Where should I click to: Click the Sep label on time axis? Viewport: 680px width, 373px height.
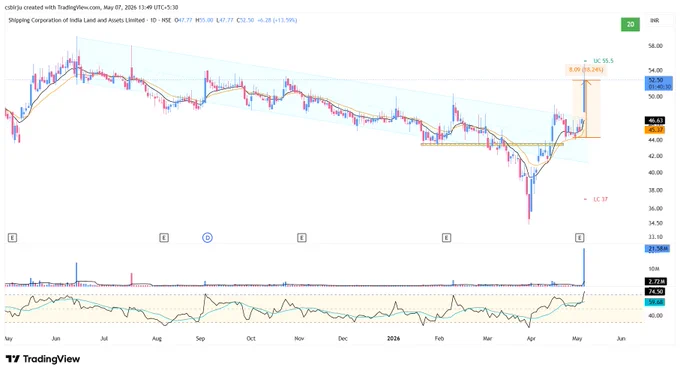[200, 338]
